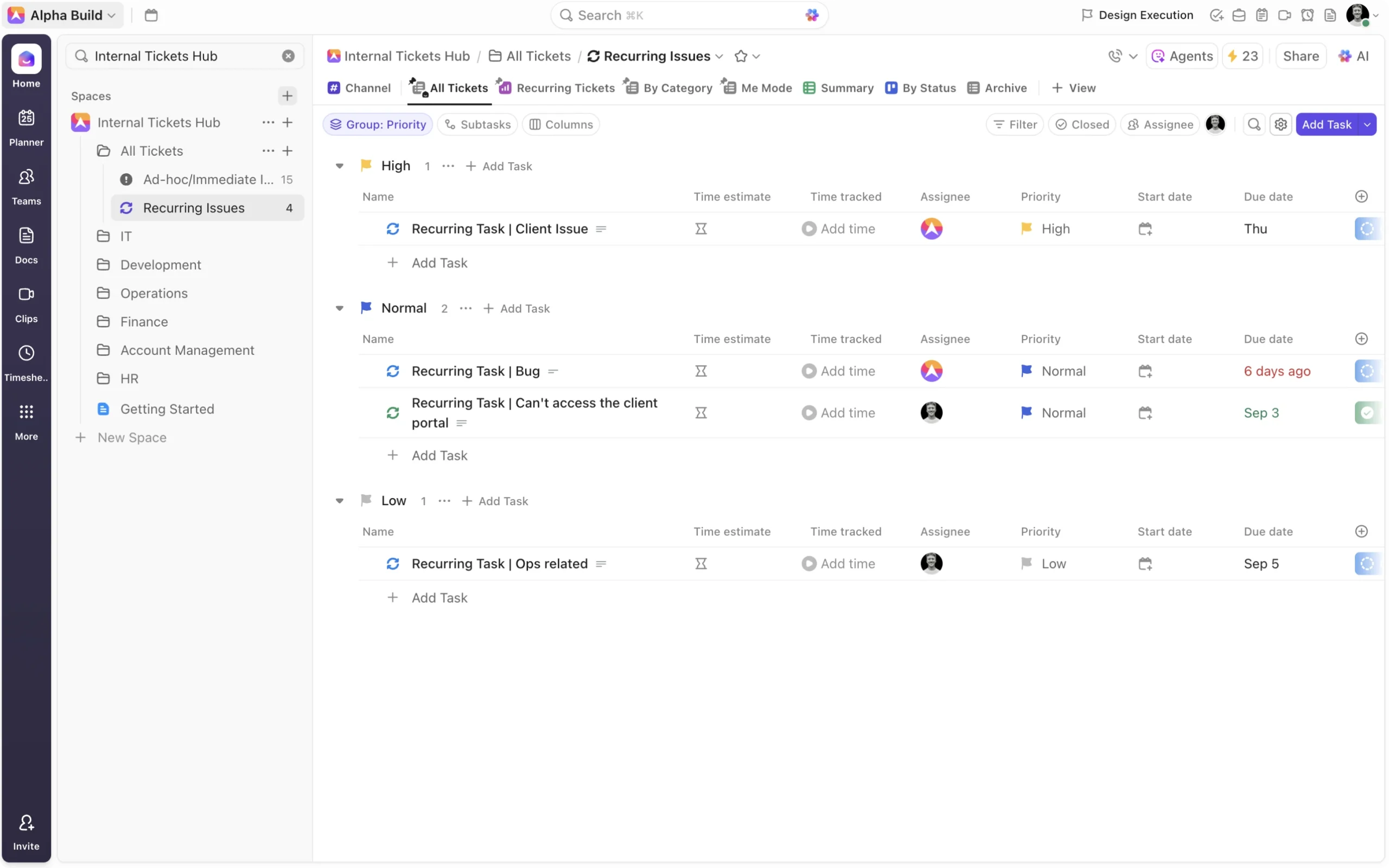The width and height of the screenshot is (1389, 868).
Task: Add time estimate for Client Issue task
Action: 700,229
